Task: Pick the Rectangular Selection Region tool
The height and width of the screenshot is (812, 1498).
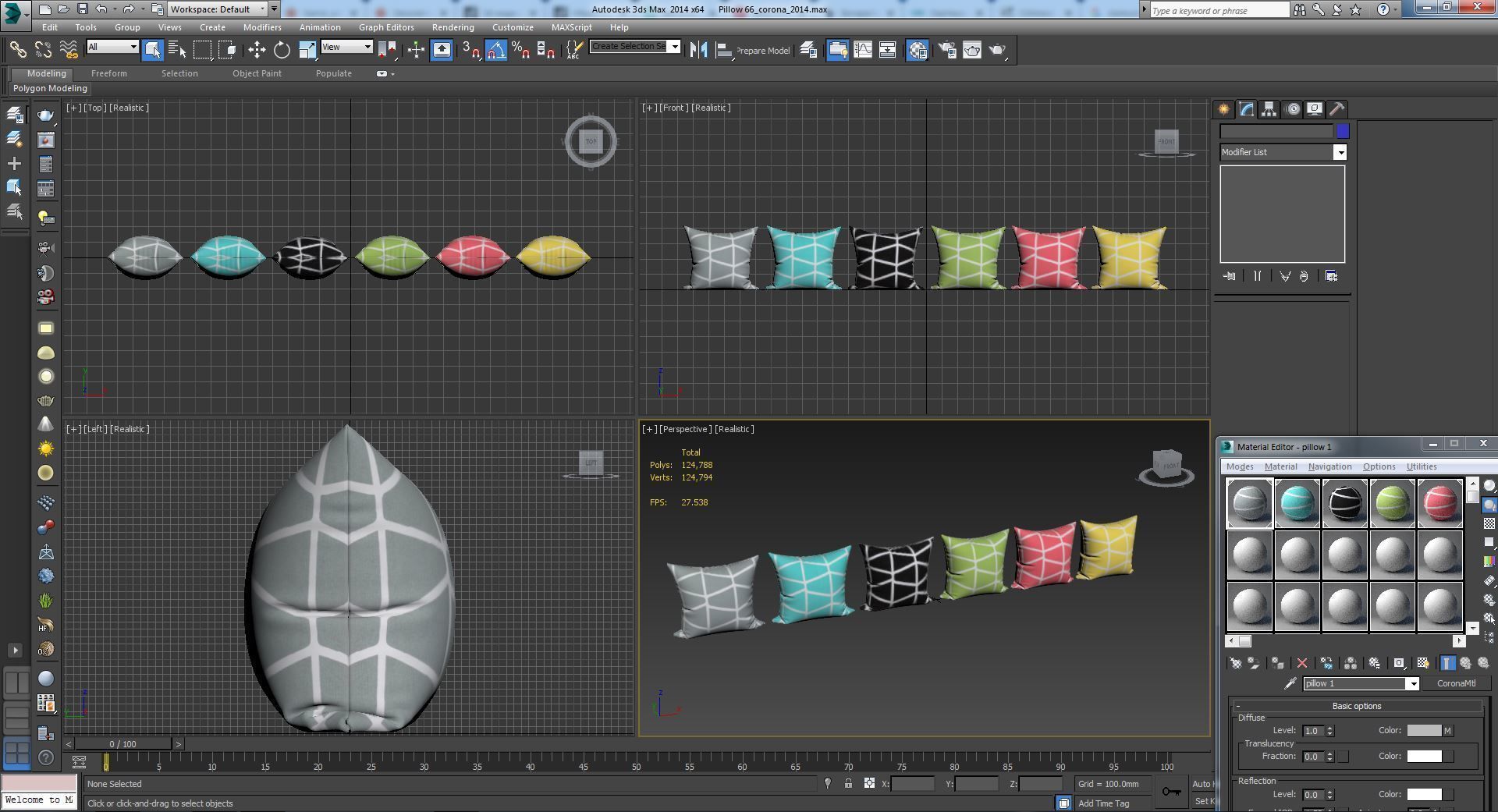Action: point(202,50)
